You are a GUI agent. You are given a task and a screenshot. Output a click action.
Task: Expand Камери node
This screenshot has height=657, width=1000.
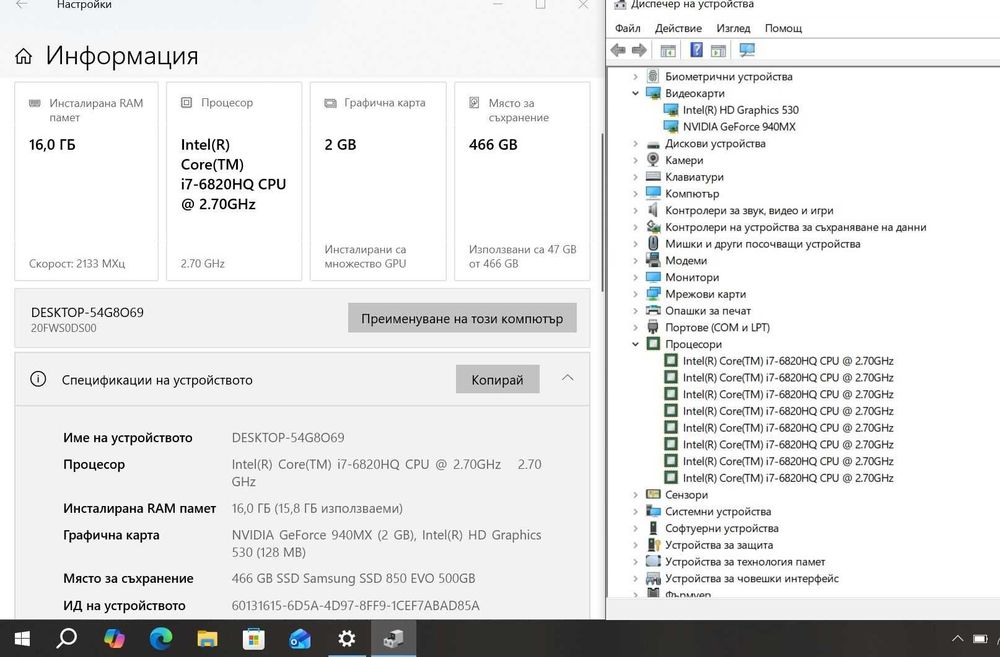(x=635, y=160)
